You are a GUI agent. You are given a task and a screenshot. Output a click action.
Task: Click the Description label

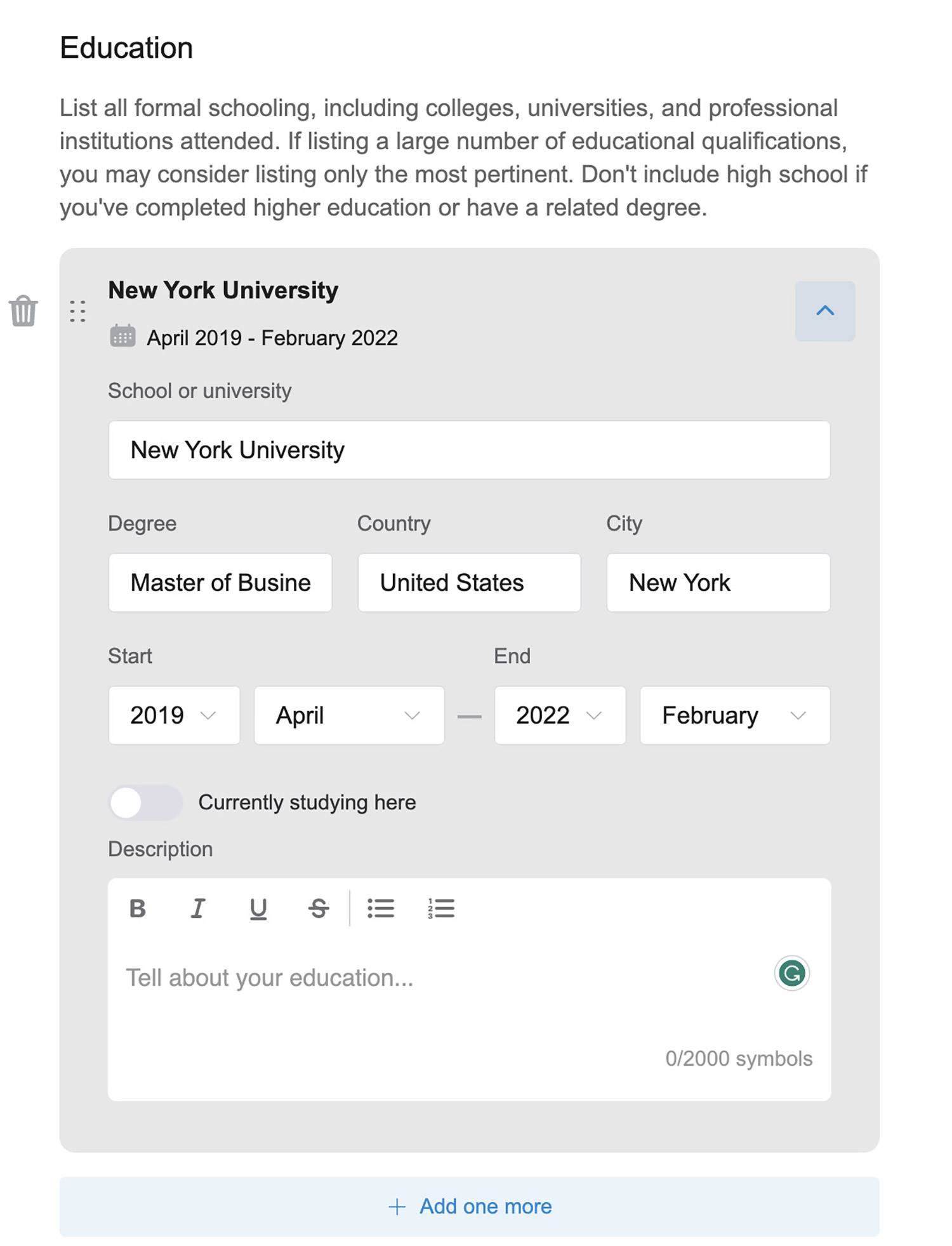click(161, 849)
